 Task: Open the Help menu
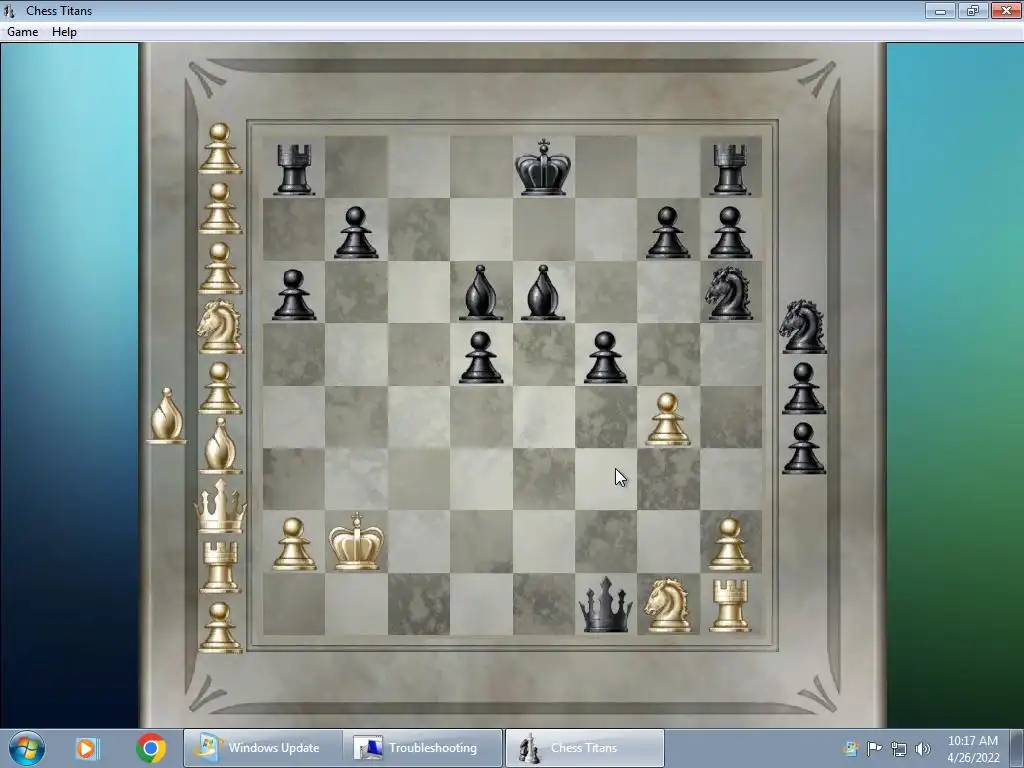(x=64, y=31)
